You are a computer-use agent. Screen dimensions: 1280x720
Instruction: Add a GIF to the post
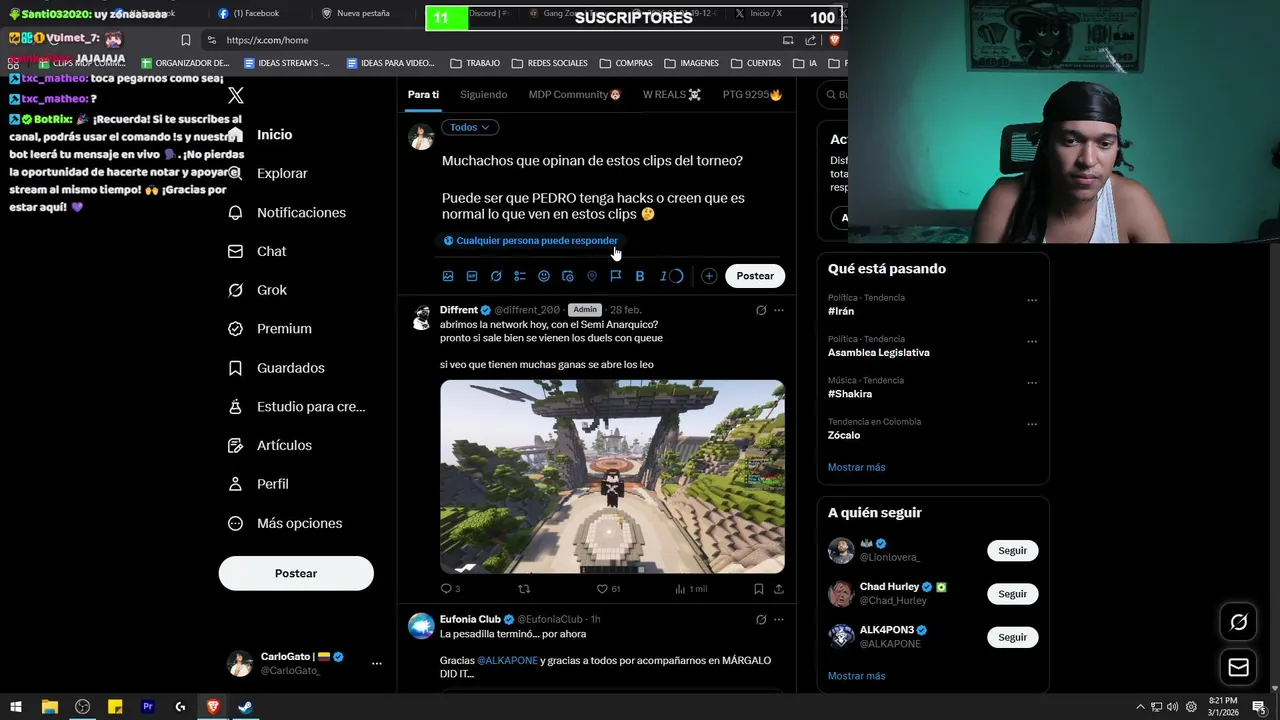coord(472,276)
